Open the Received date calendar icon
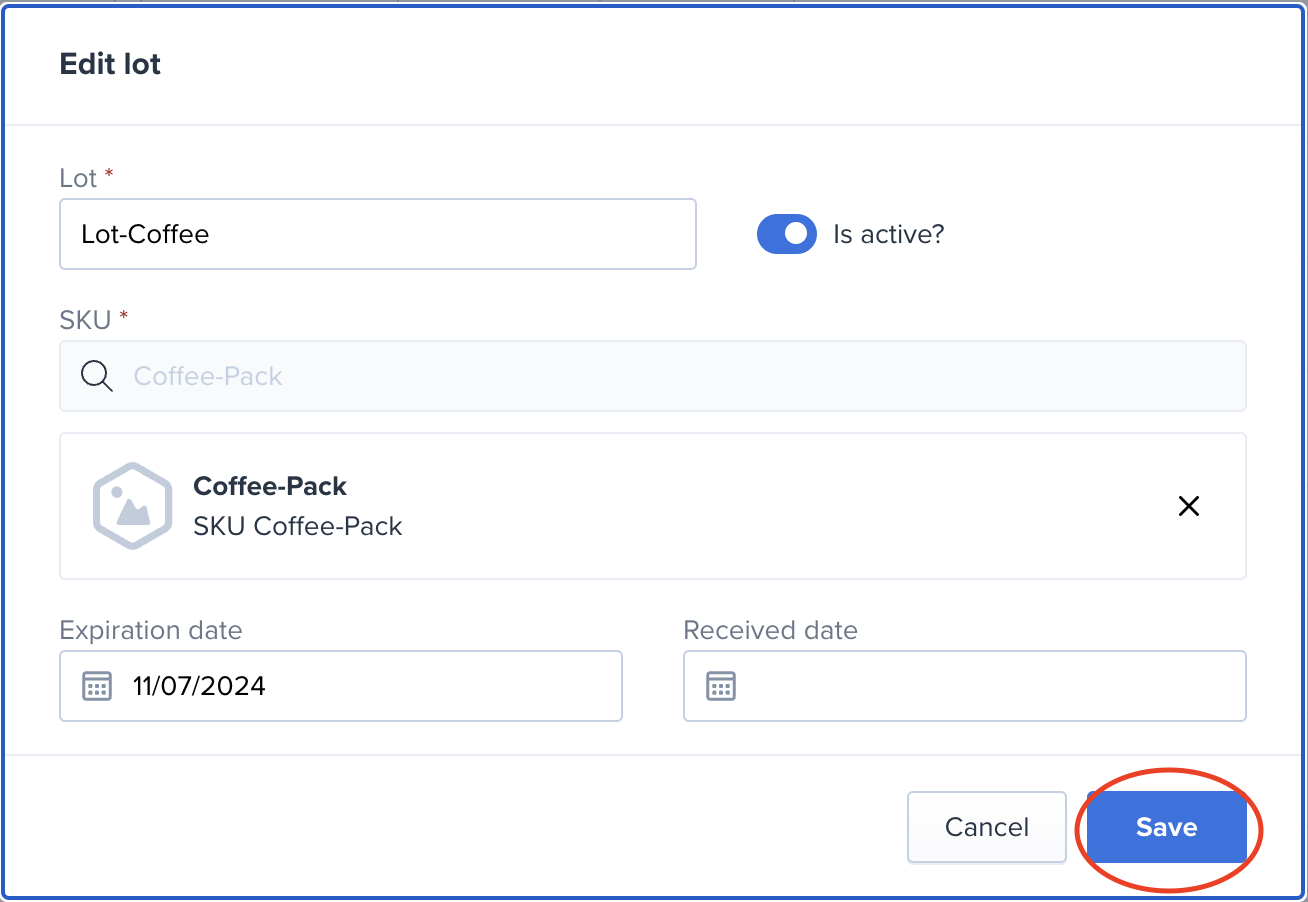1308x902 pixels. [721, 686]
